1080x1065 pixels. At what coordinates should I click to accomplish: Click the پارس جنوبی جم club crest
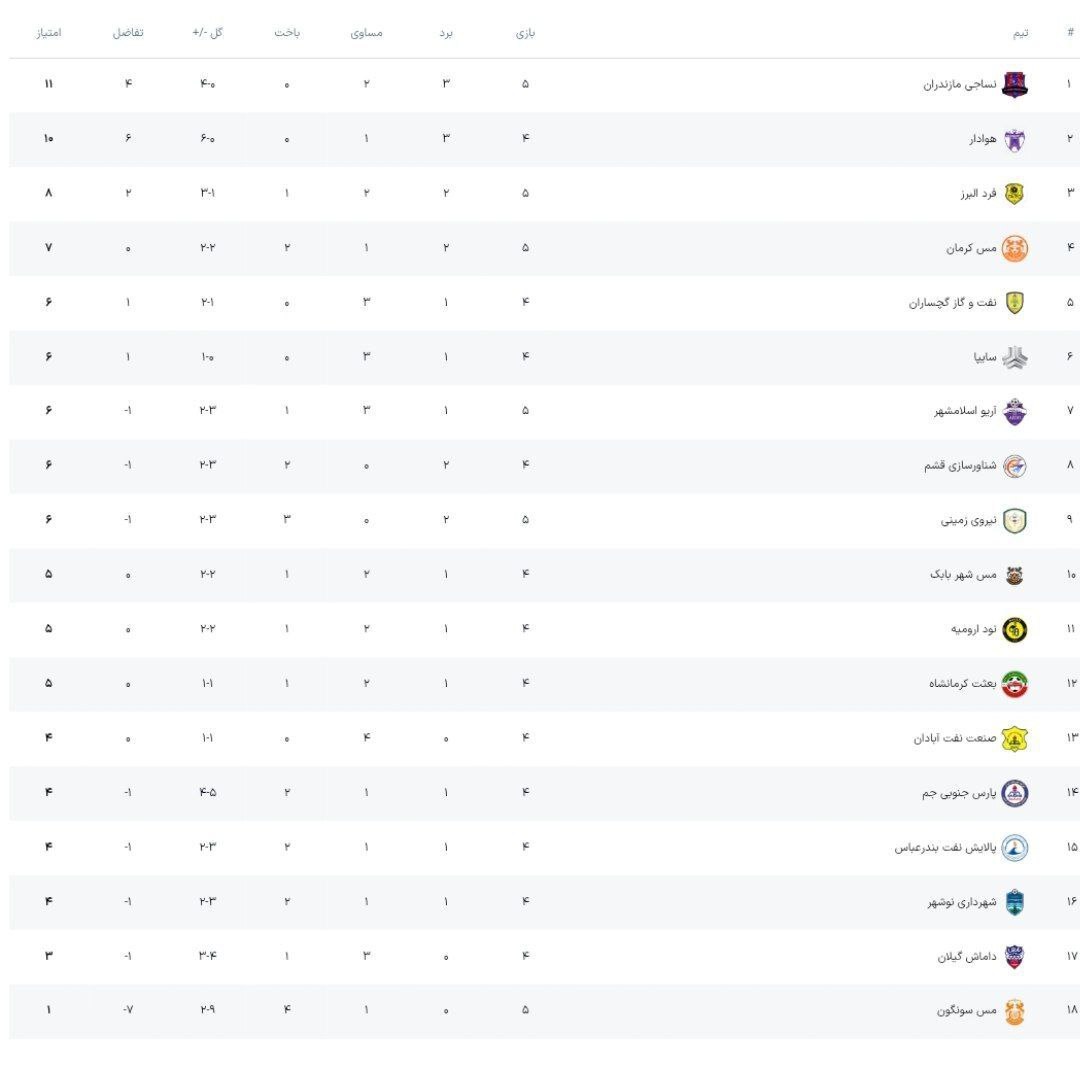coord(1015,793)
